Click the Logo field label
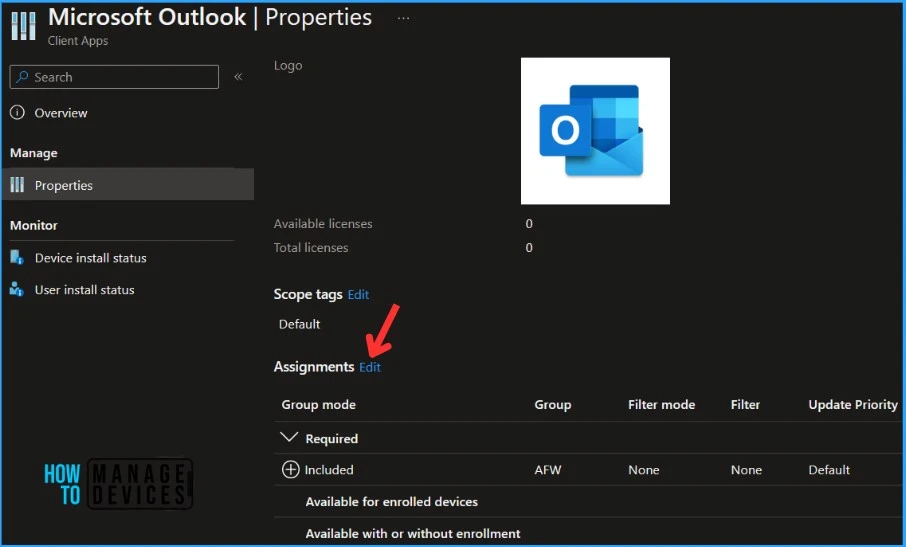The image size is (906, 547). coord(288,65)
